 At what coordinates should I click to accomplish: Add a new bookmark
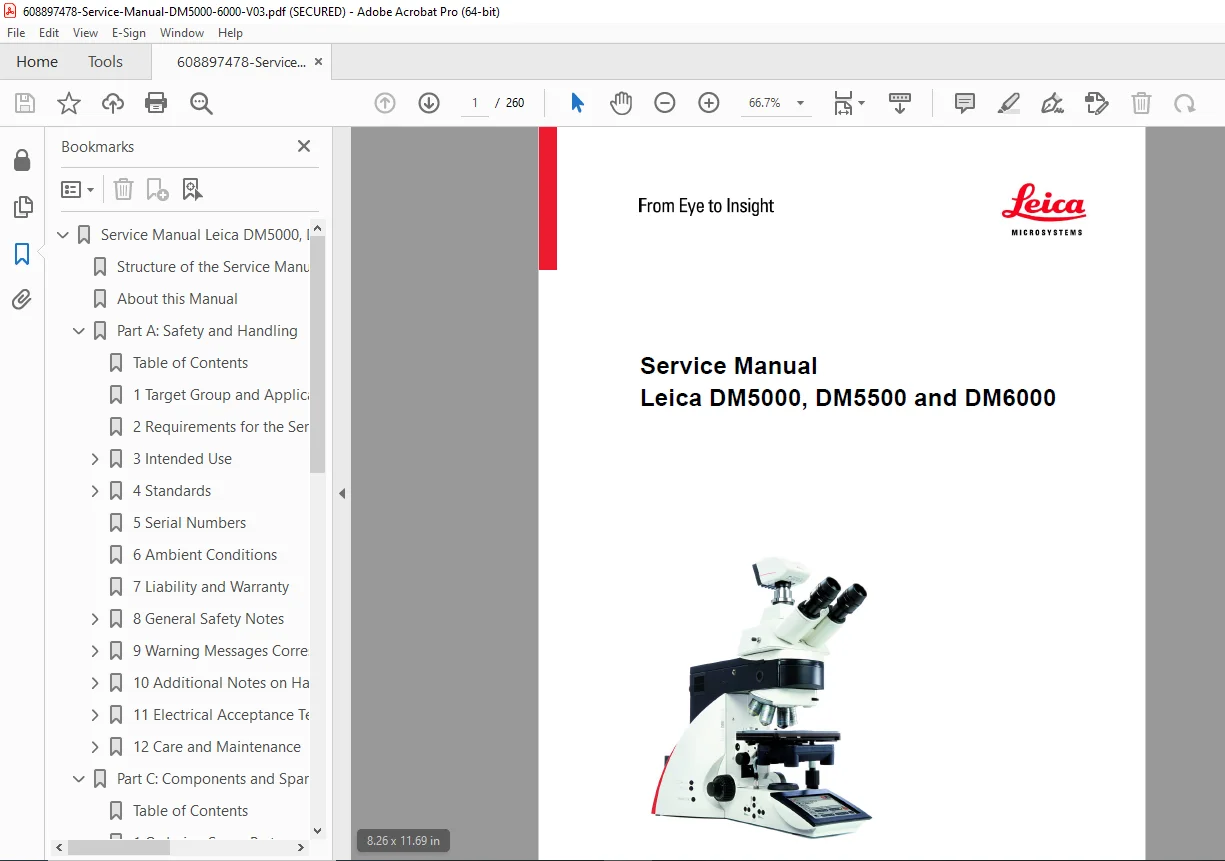click(157, 189)
